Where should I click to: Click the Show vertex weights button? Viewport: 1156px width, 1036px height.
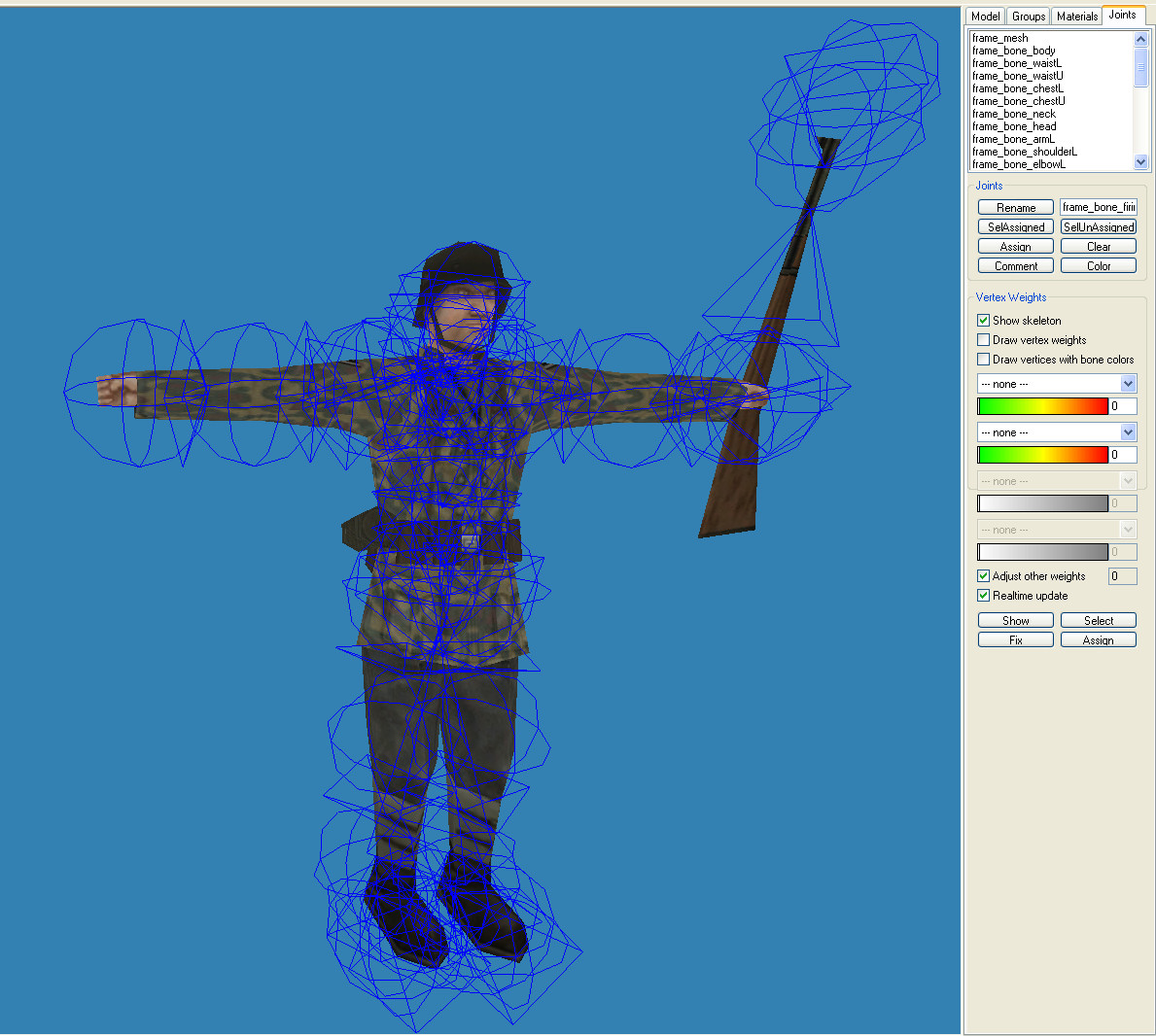click(x=1015, y=620)
